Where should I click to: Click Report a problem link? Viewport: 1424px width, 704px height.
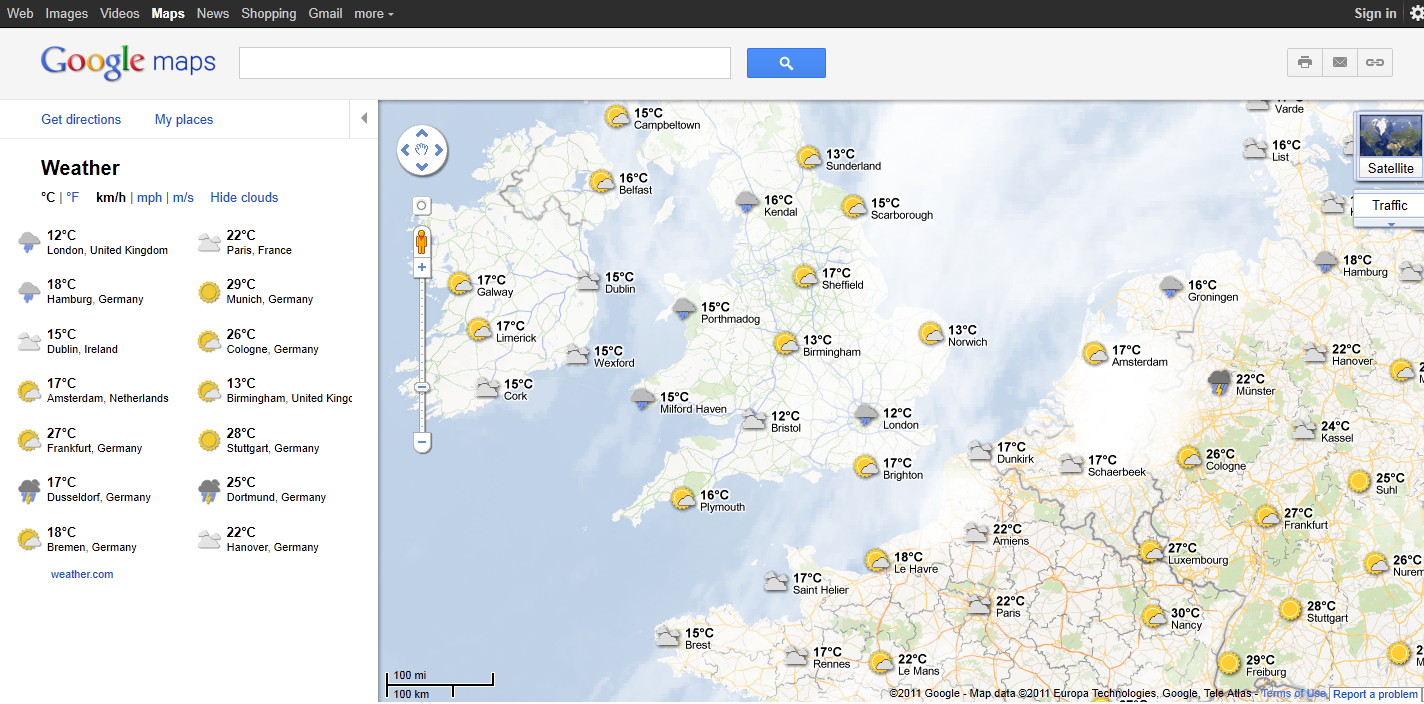[x=1375, y=694]
